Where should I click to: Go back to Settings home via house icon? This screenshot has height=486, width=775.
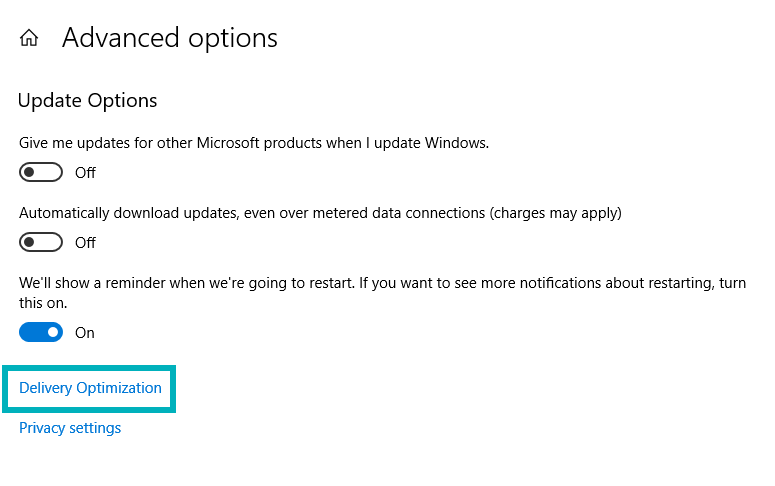29,39
